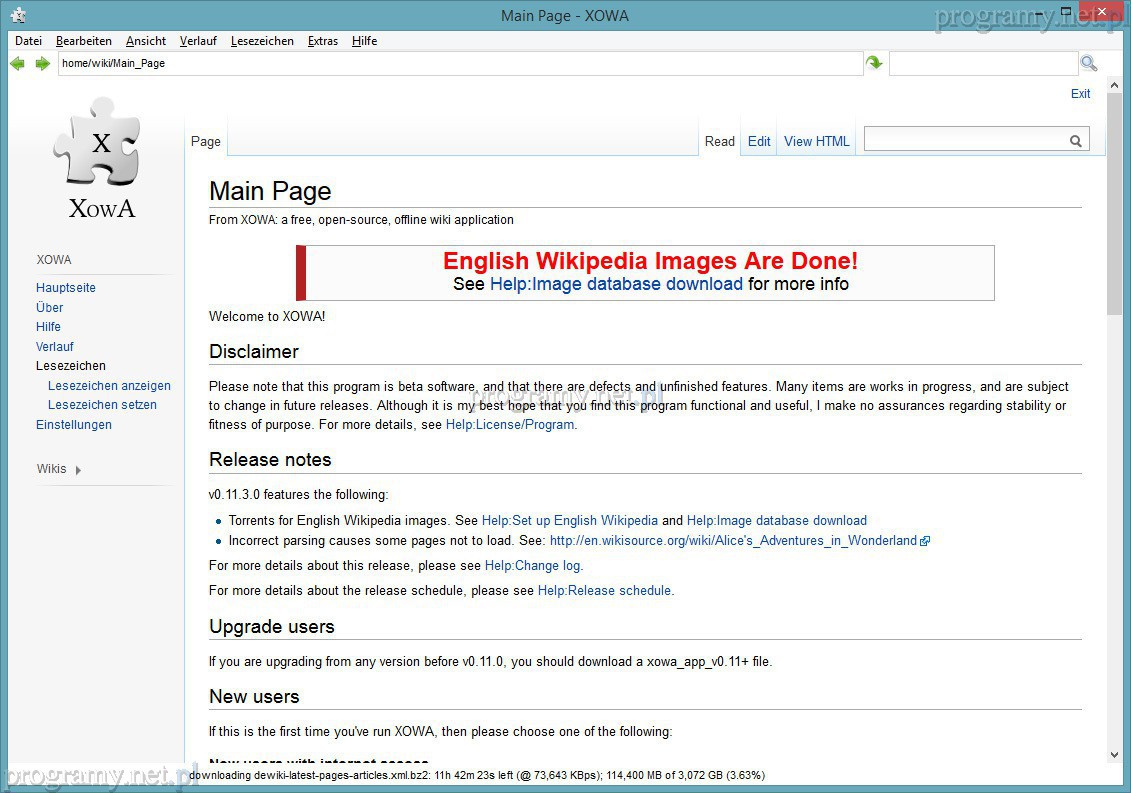Click Lesezeichen anzeigen in the sidebar

pyautogui.click(x=109, y=385)
